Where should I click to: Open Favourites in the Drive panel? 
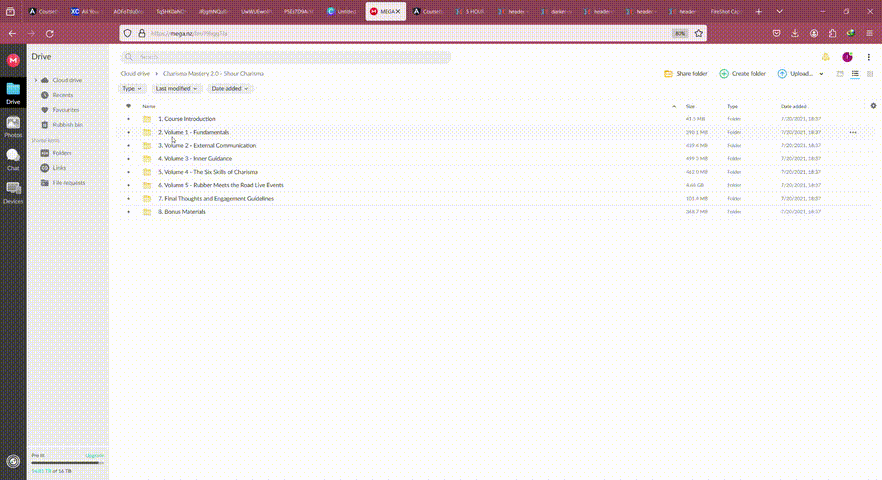[x=65, y=110]
